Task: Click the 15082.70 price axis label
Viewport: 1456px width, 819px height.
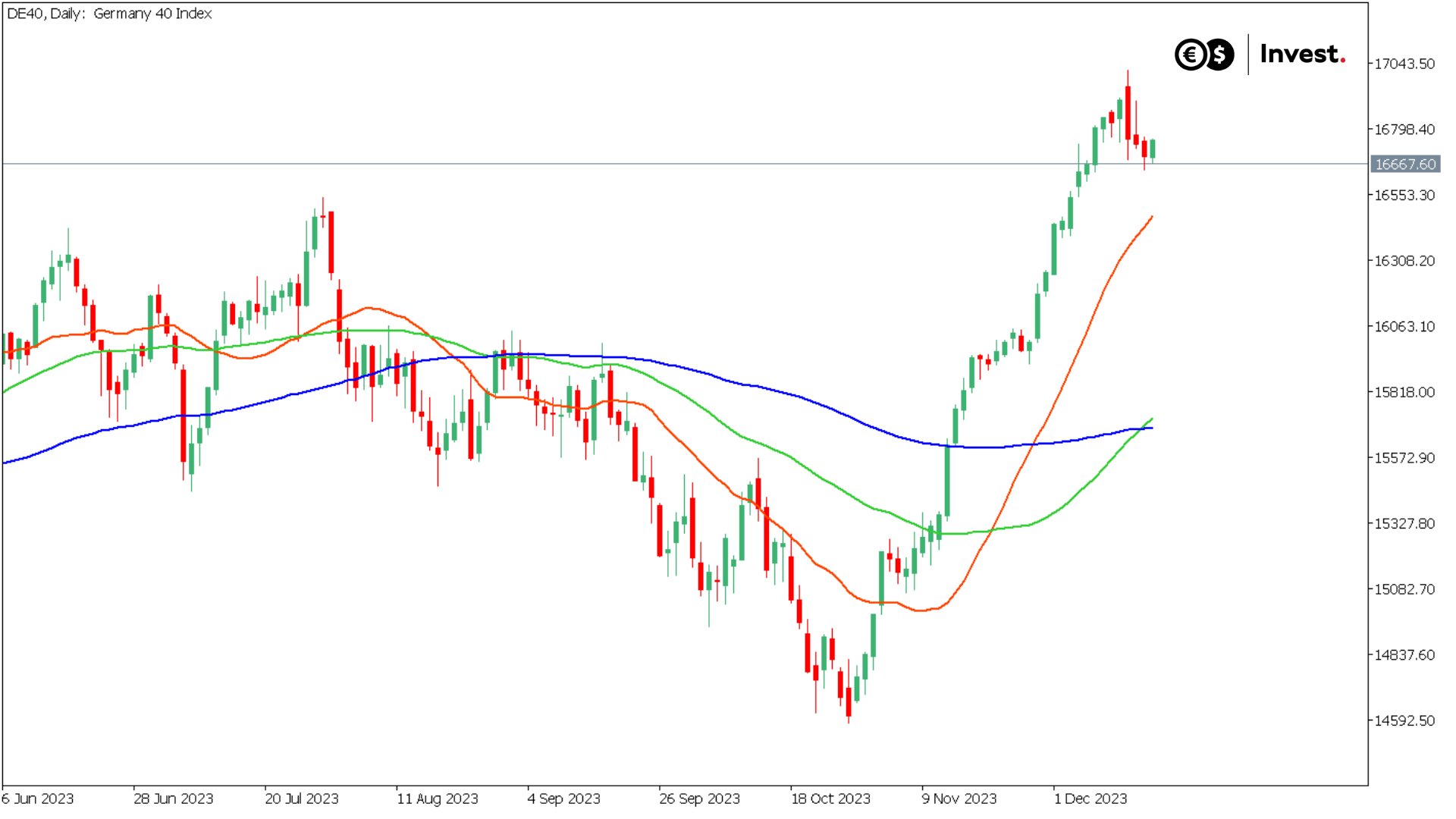Action: [x=1404, y=589]
